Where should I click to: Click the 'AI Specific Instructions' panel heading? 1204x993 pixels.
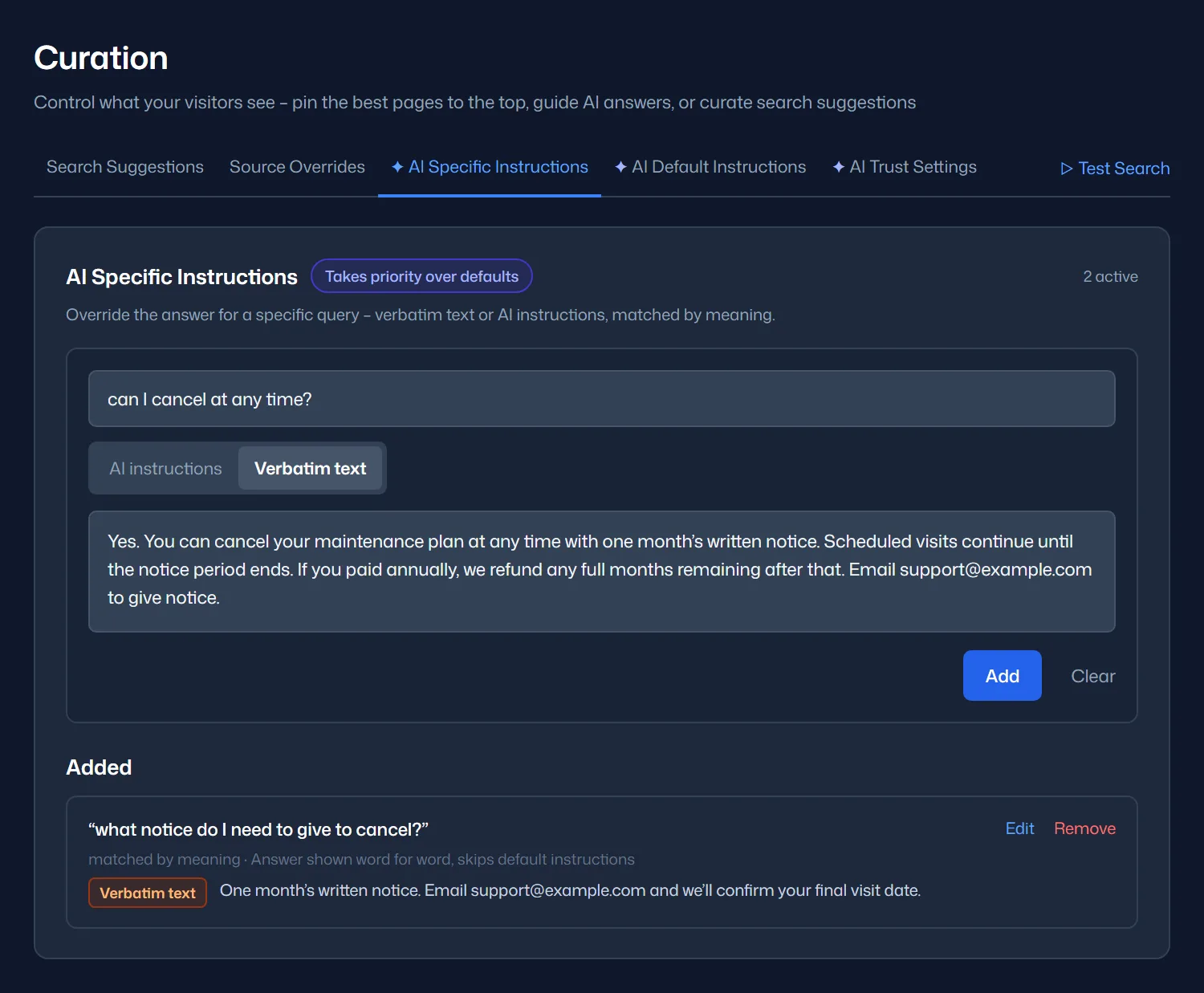click(181, 277)
